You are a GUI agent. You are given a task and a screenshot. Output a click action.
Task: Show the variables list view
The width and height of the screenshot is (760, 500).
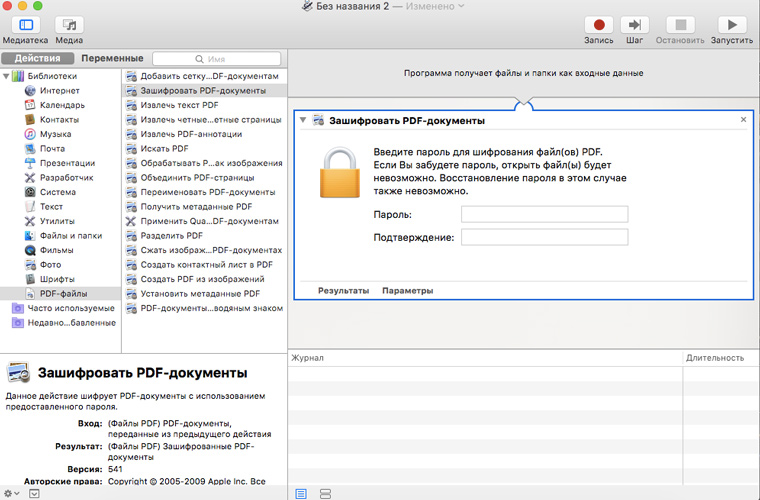[x=326, y=494]
